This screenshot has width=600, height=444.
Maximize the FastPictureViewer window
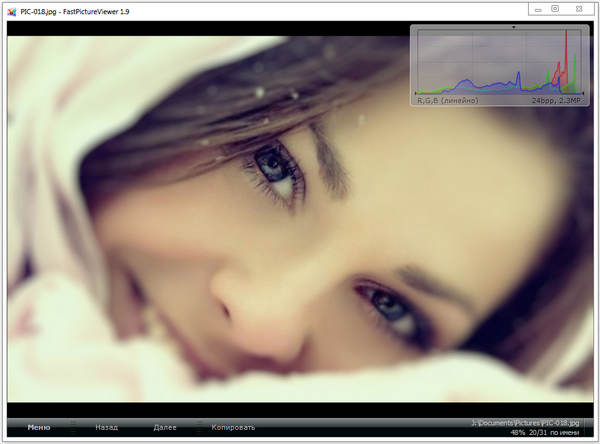click(x=555, y=9)
